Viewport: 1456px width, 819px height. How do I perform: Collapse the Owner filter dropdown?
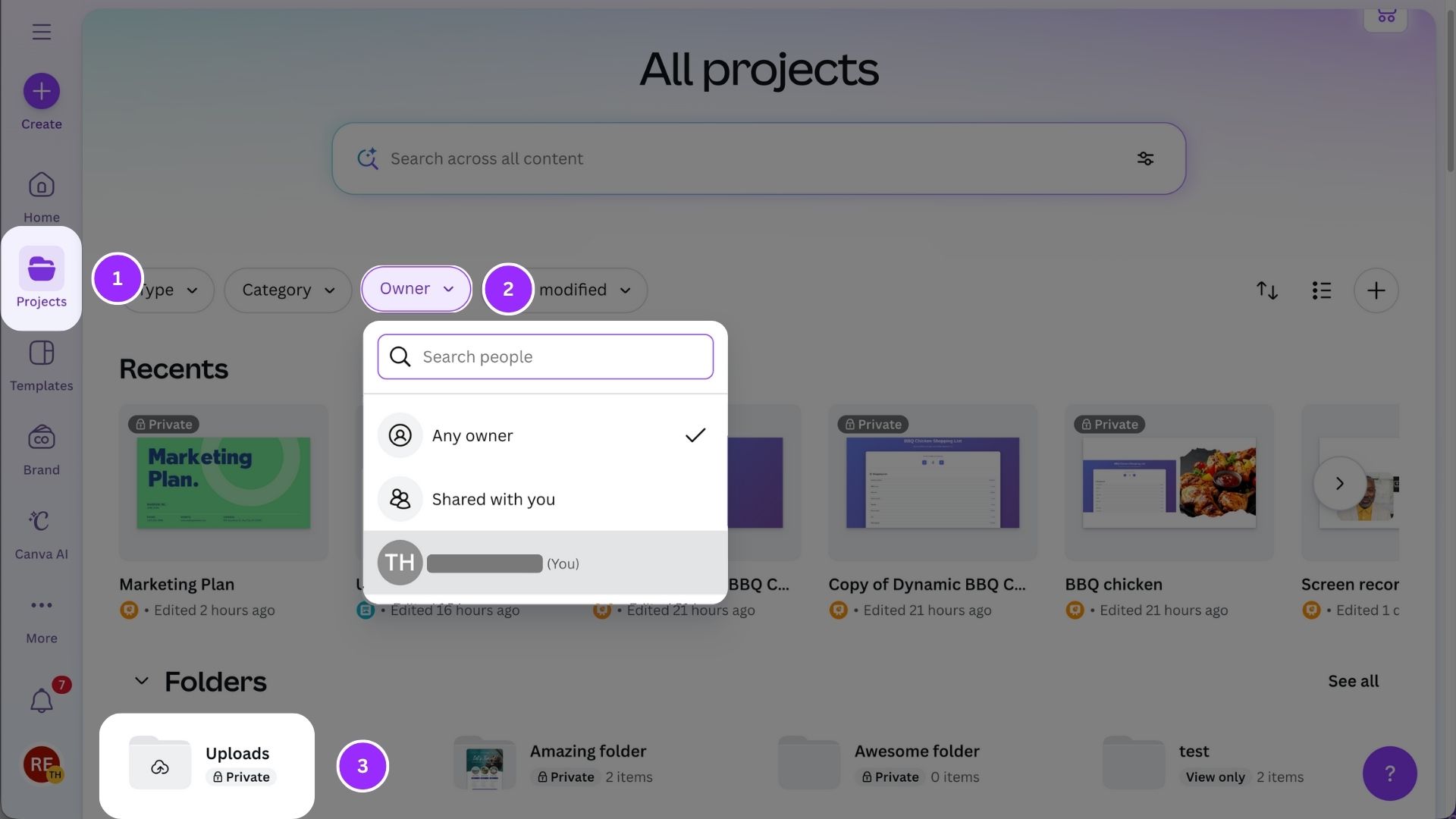click(x=416, y=289)
